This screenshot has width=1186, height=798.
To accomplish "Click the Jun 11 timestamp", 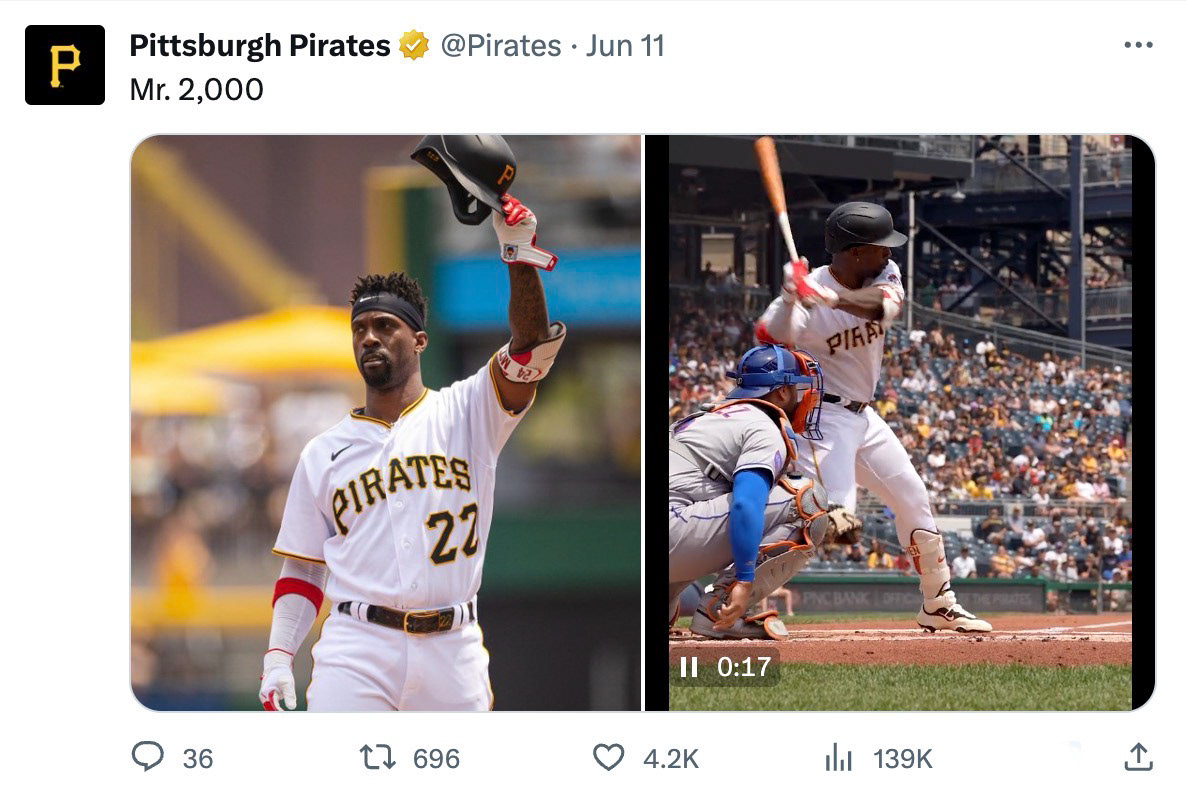I will (x=625, y=46).
